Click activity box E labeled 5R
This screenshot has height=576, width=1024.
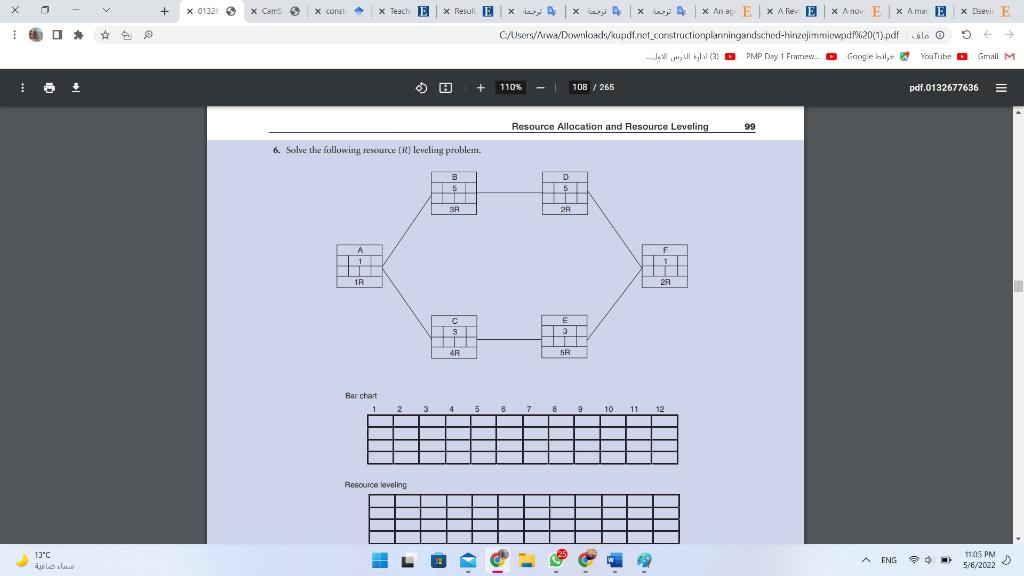tap(565, 337)
